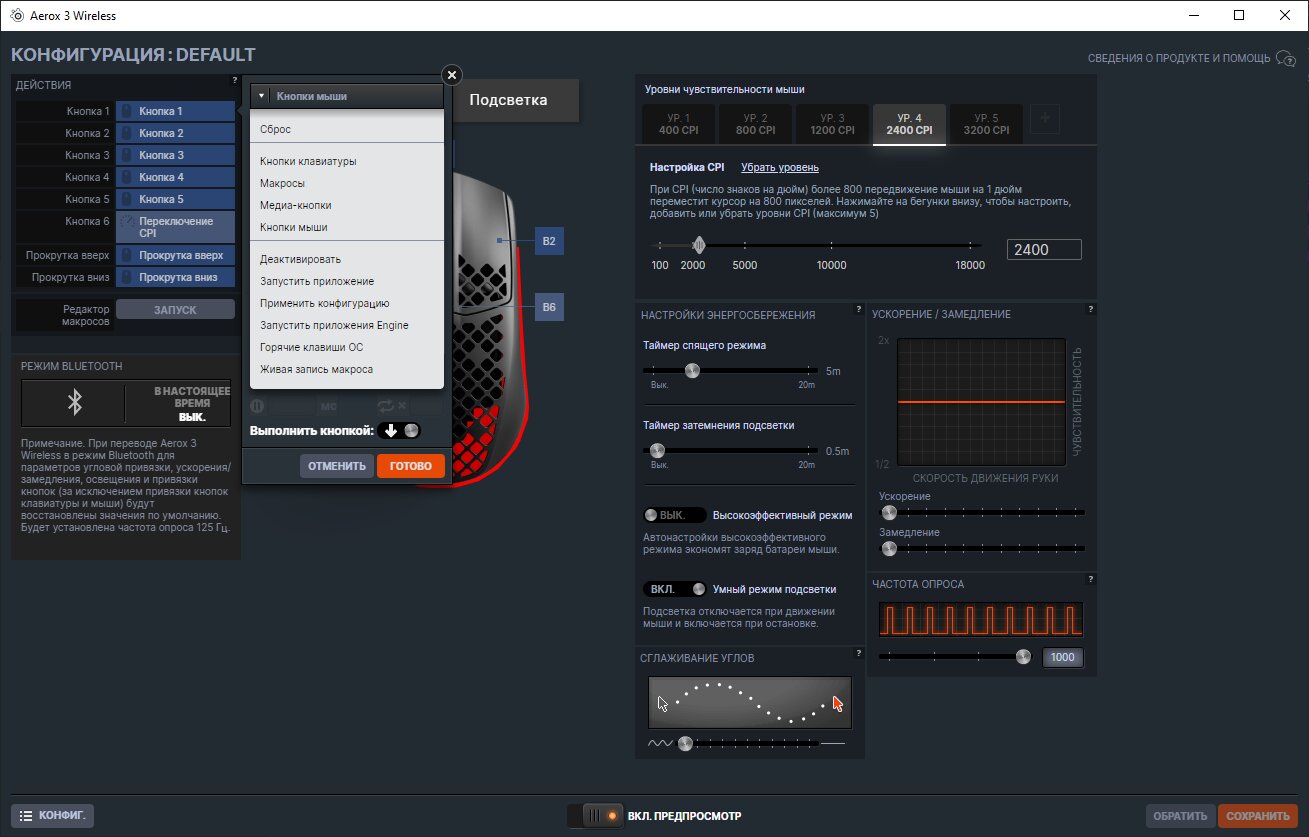Image resolution: width=1309 pixels, height=837 pixels.
Task: Toggle Высокоэффективный режим switch
Action: click(675, 515)
